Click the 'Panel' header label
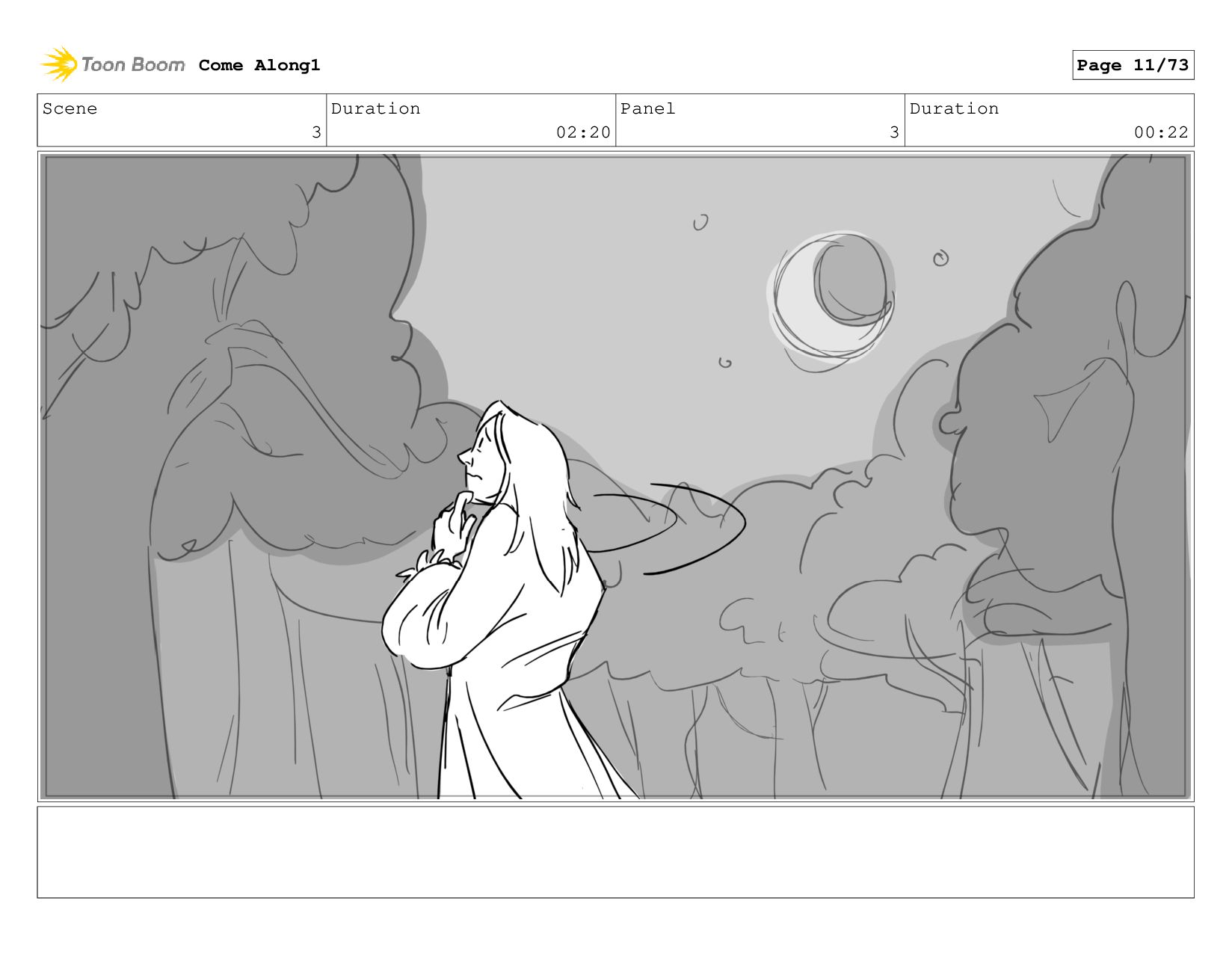Viewport: 1232px width, 954px height. [647, 108]
